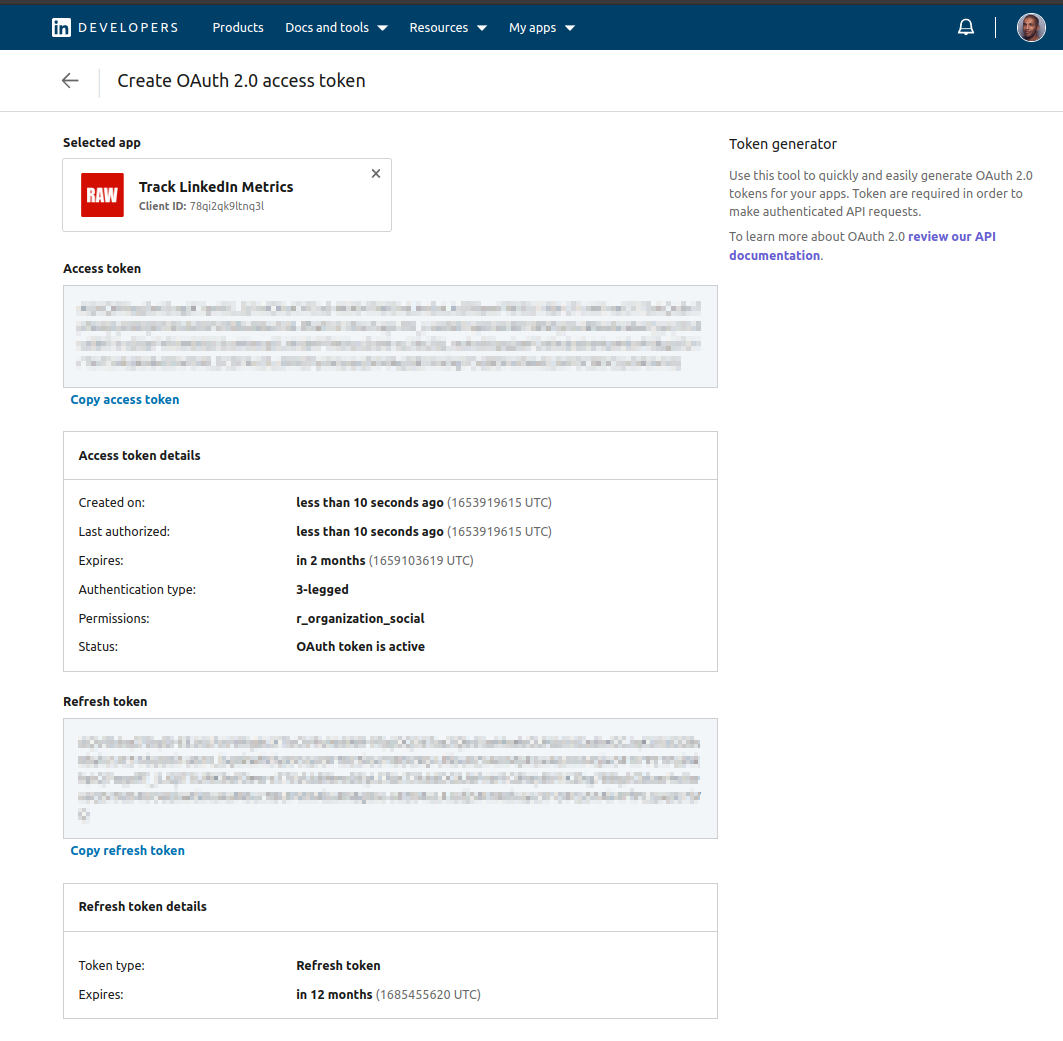The width and height of the screenshot is (1063, 1041).
Task: Click the access token expiry 'in 2 months'
Action: 331,560
